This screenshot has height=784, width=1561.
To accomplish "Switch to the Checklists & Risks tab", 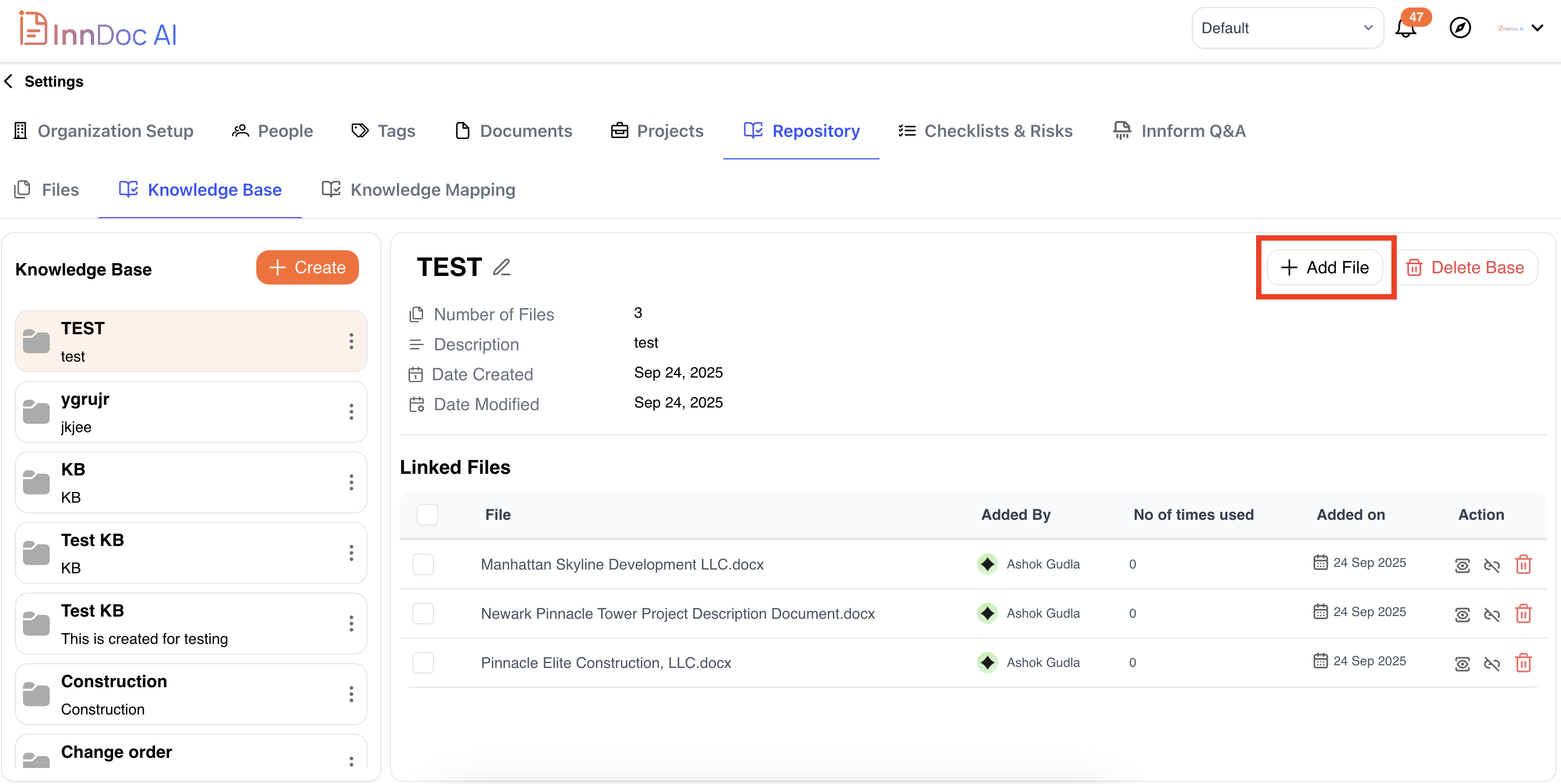I will click(985, 131).
